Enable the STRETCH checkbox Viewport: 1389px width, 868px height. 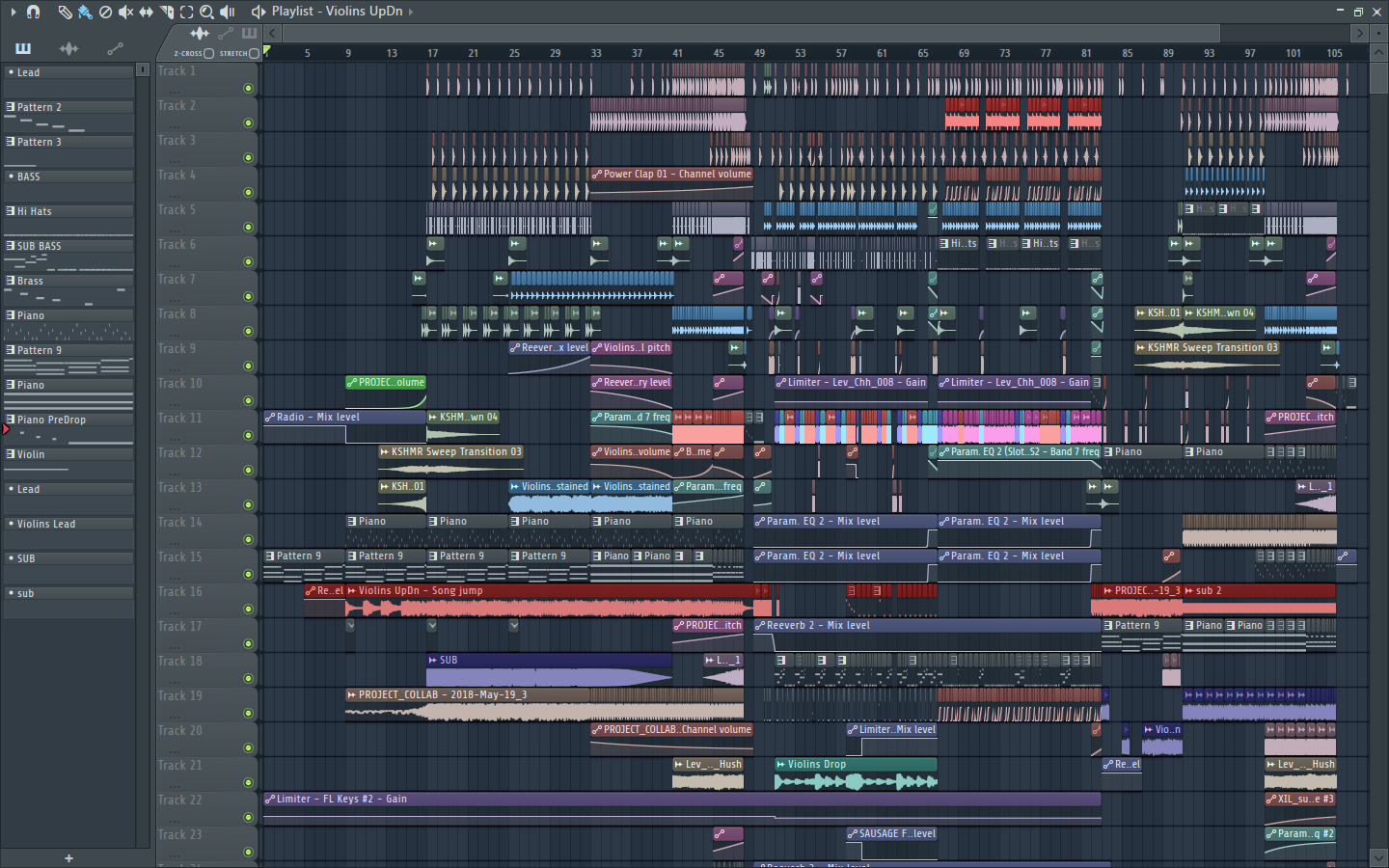tap(254, 54)
